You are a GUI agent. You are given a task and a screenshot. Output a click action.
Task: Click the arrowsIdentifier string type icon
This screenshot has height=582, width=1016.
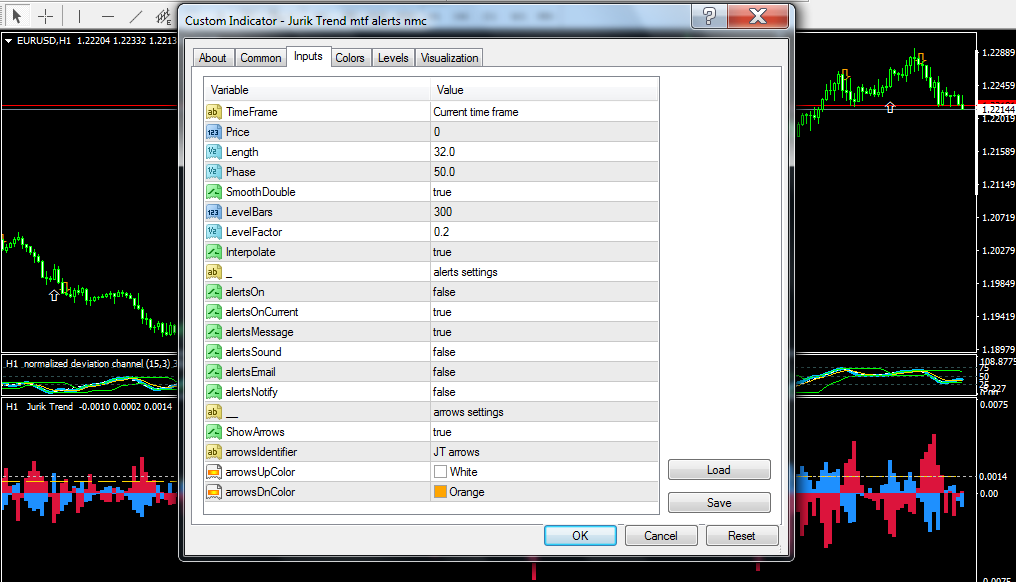(213, 452)
